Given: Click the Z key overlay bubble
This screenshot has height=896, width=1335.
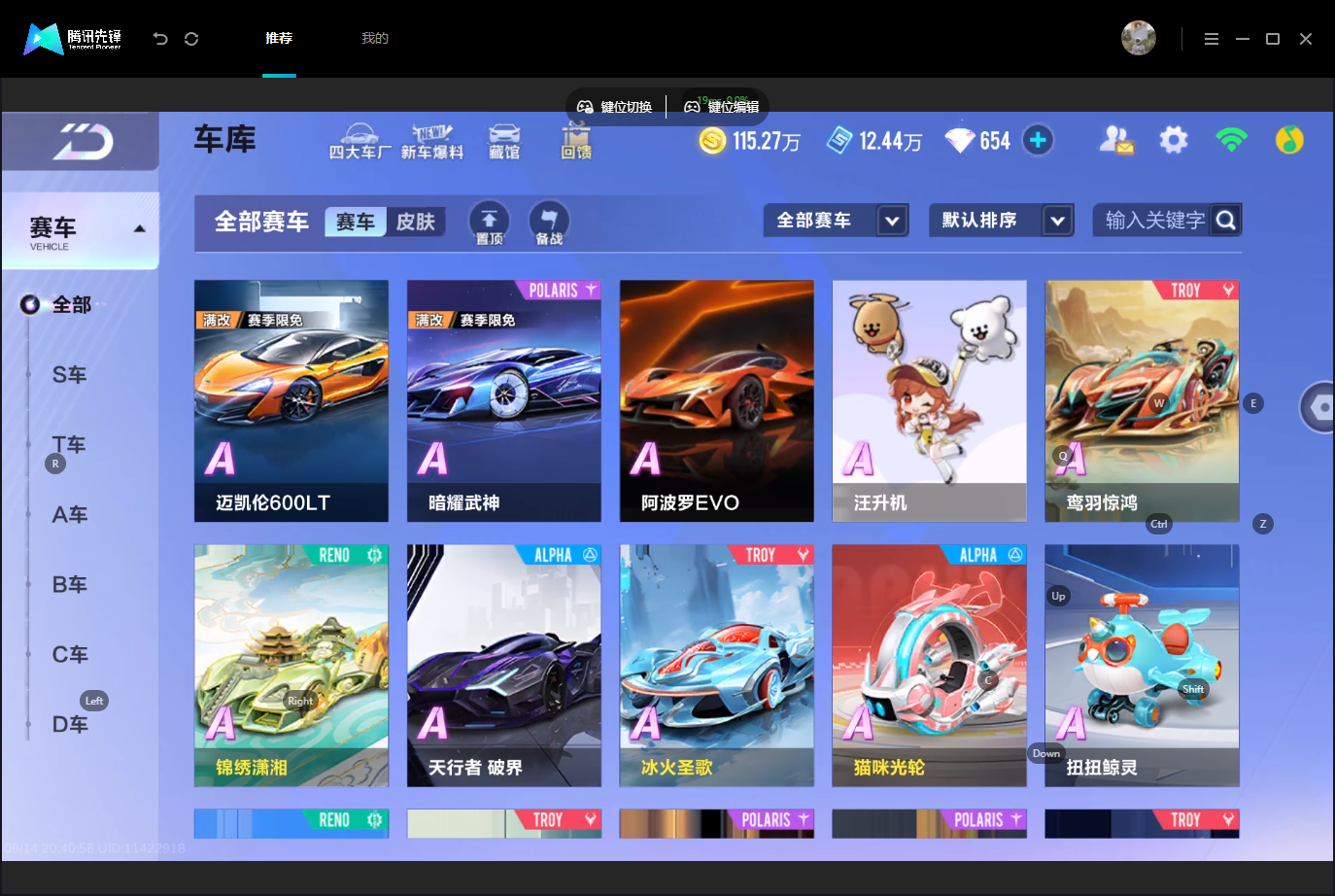Looking at the screenshot, I should 1263,524.
